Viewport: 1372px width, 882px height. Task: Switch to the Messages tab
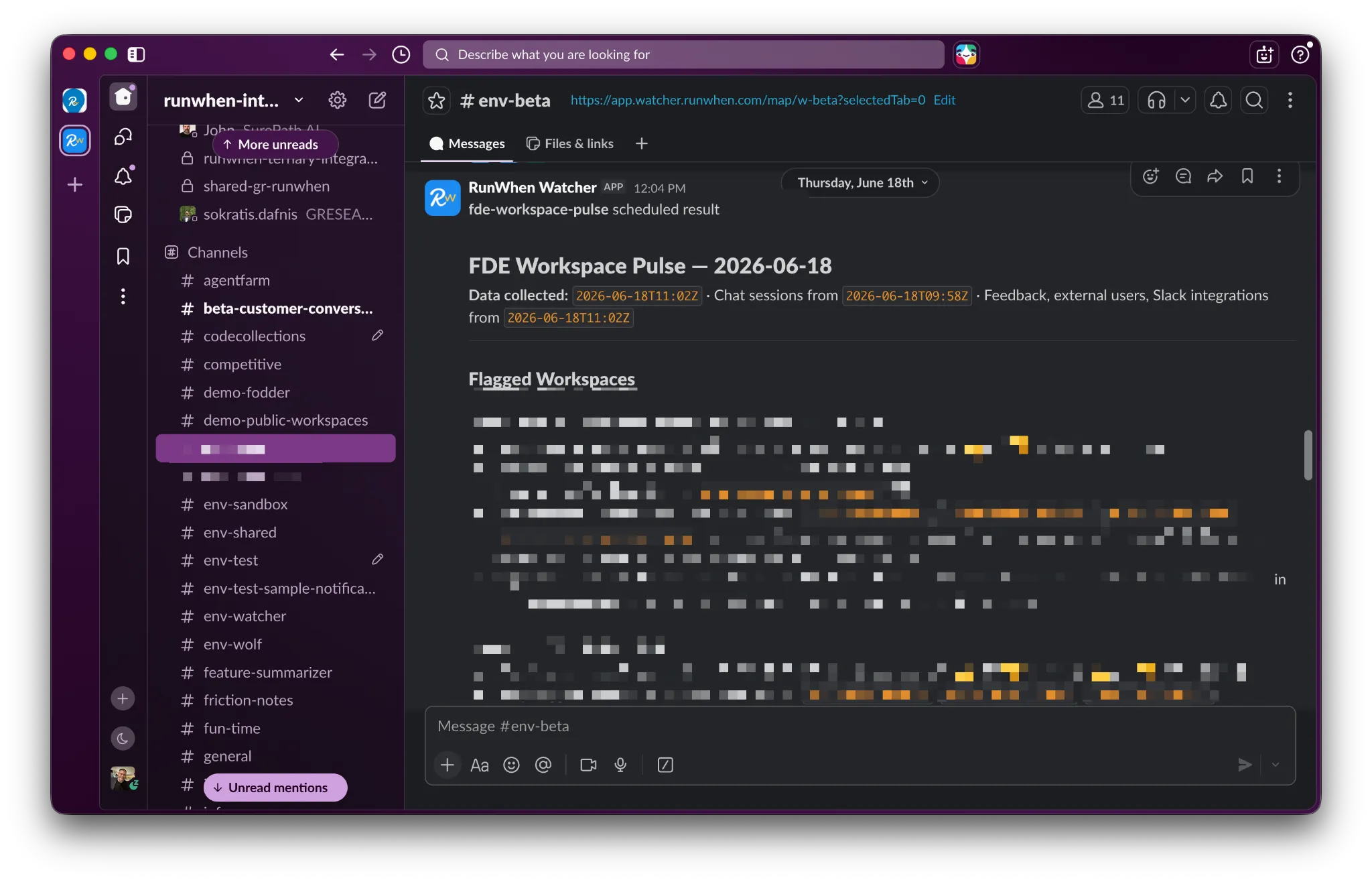click(x=467, y=143)
